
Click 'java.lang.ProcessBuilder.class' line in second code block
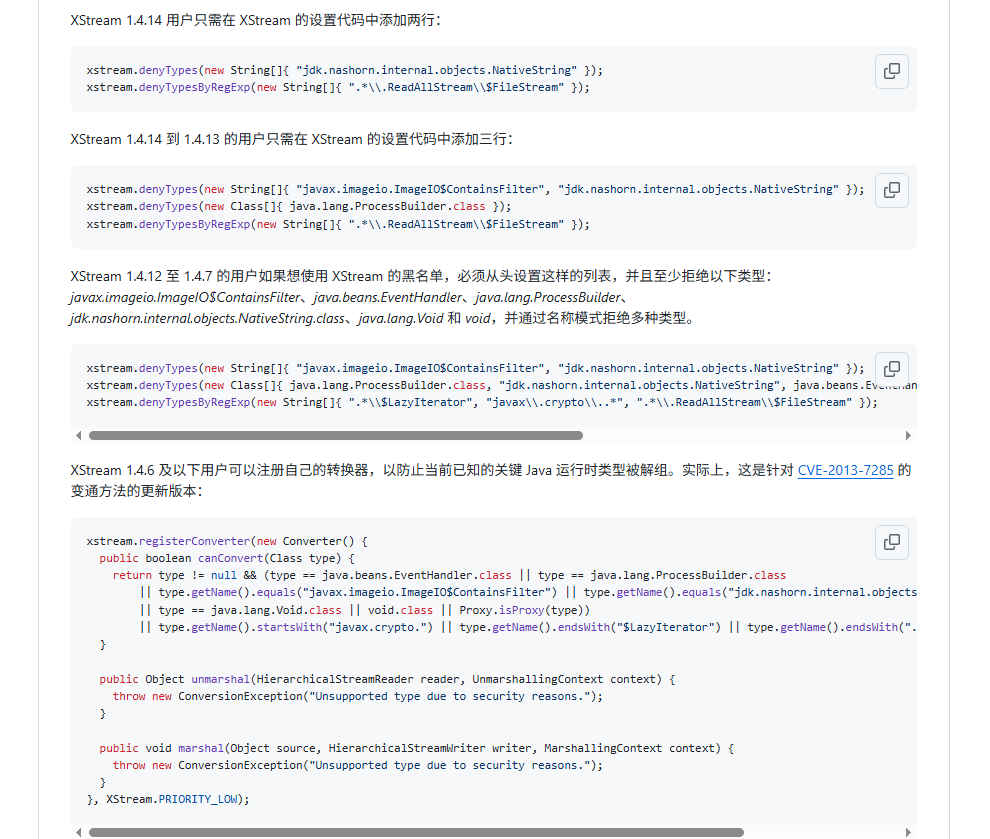(299, 206)
